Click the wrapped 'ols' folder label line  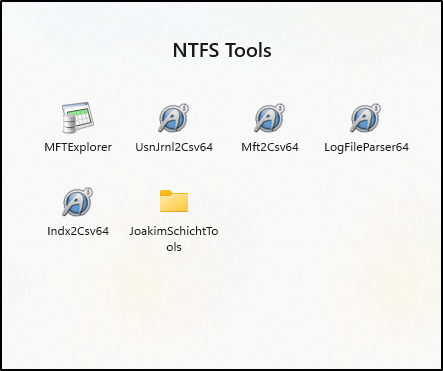(174, 247)
